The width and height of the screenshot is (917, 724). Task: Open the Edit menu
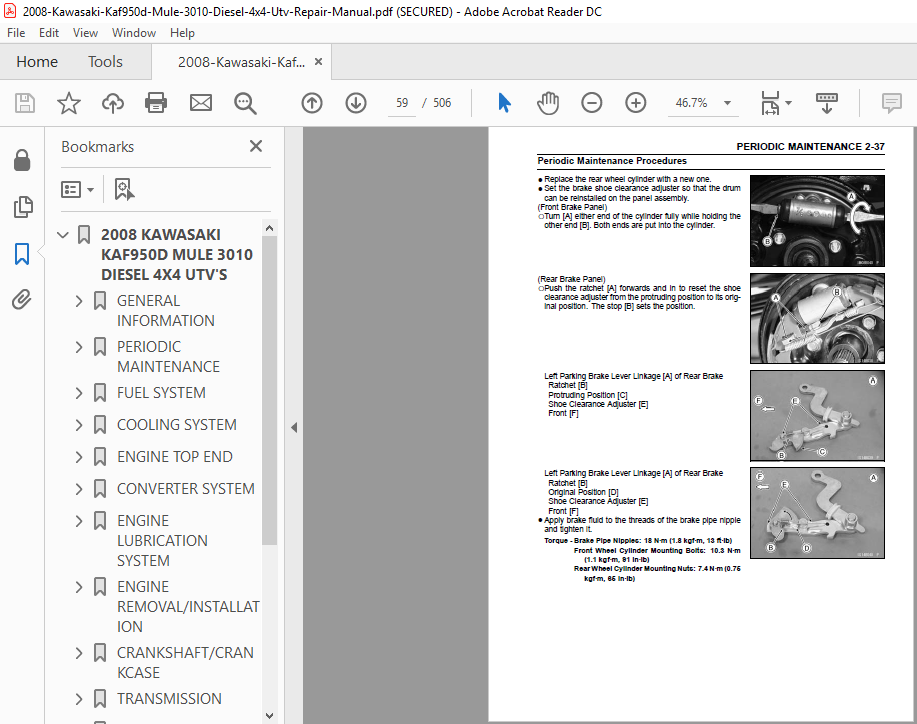click(x=49, y=33)
